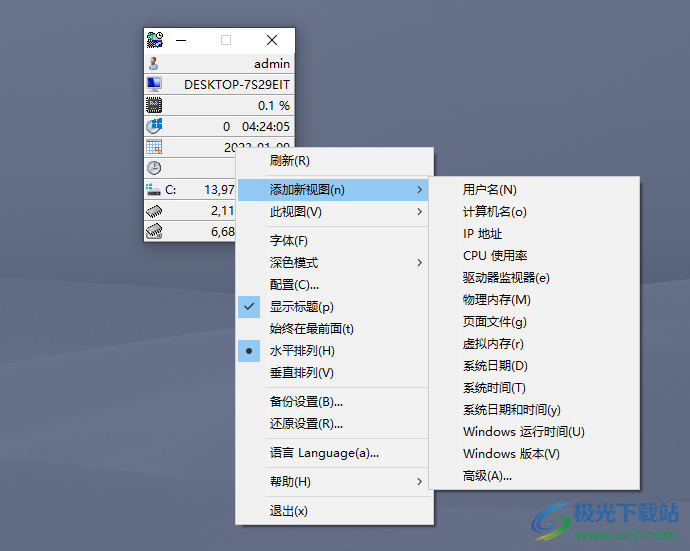The image size is (690, 551).
Task: Click the CPU chip icon beside 0.1 %
Action: (x=154, y=105)
